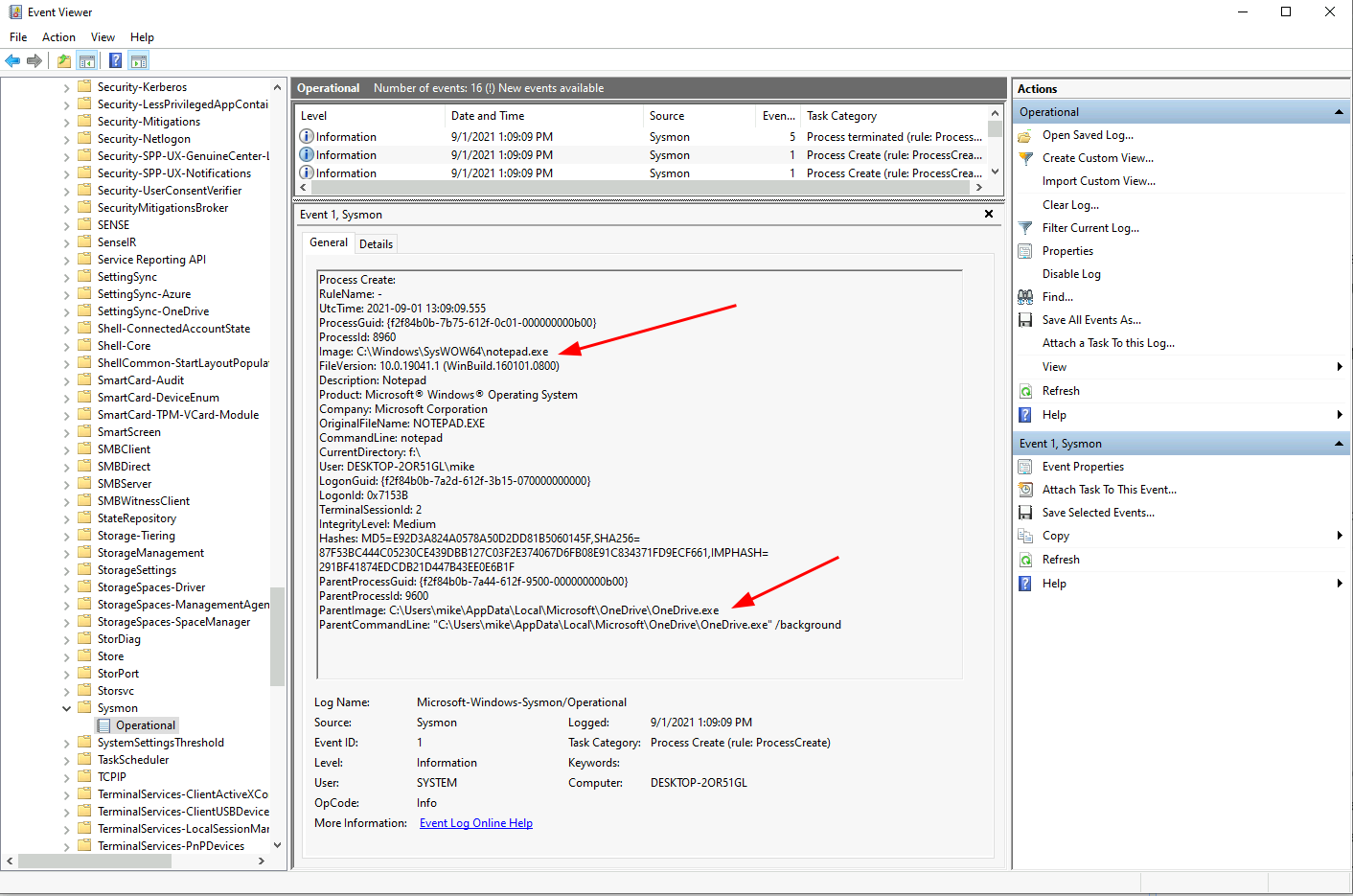The image size is (1353, 896).
Task: Collapse the Operational actions group
Action: click(x=1339, y=111)
